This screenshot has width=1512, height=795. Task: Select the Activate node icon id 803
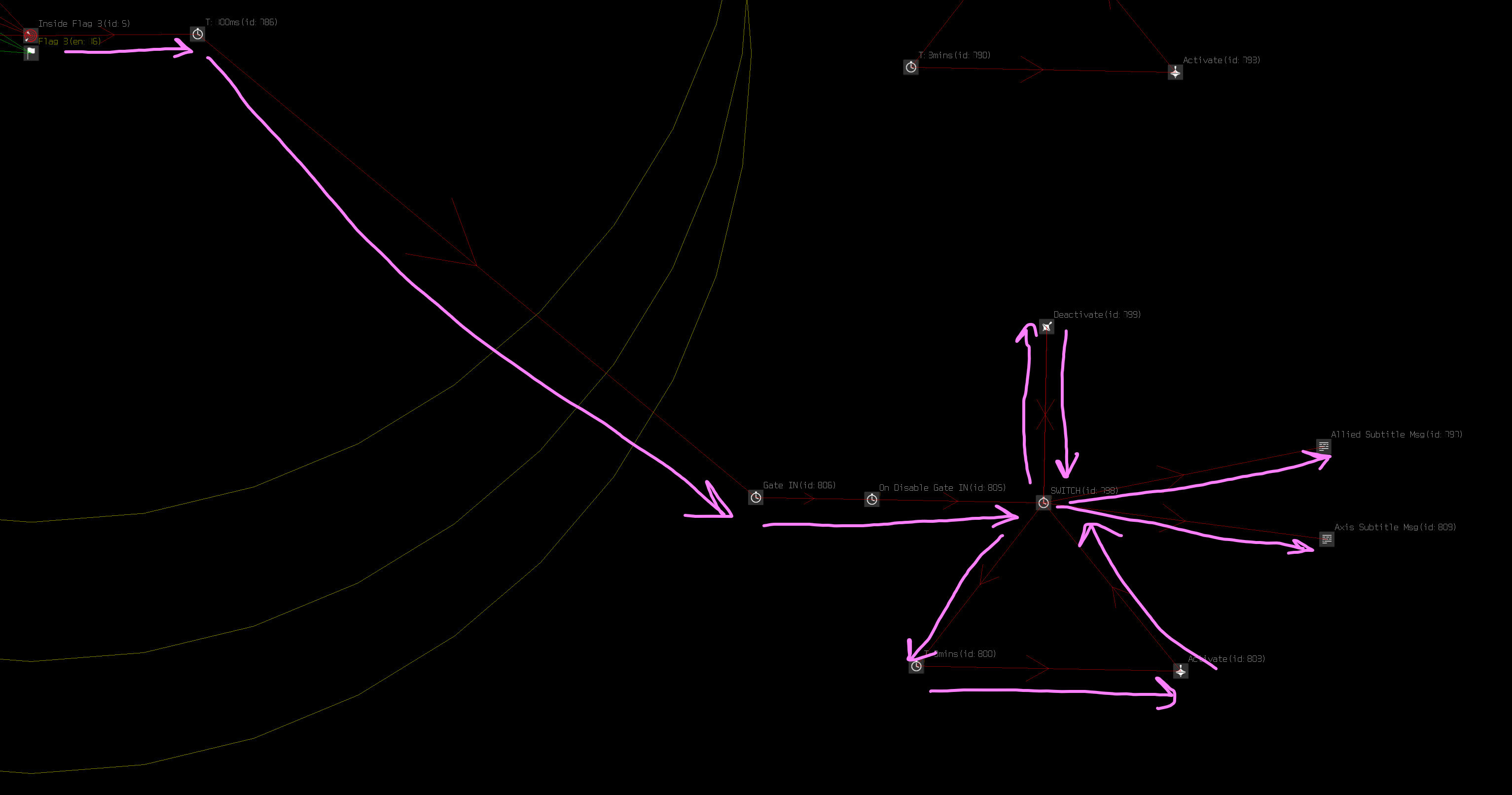(1181, 671)
